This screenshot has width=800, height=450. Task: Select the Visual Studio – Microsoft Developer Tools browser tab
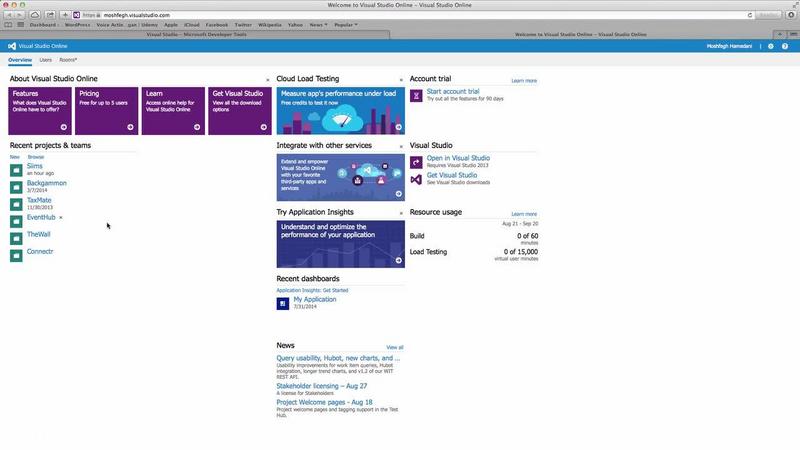click(196, 34)
